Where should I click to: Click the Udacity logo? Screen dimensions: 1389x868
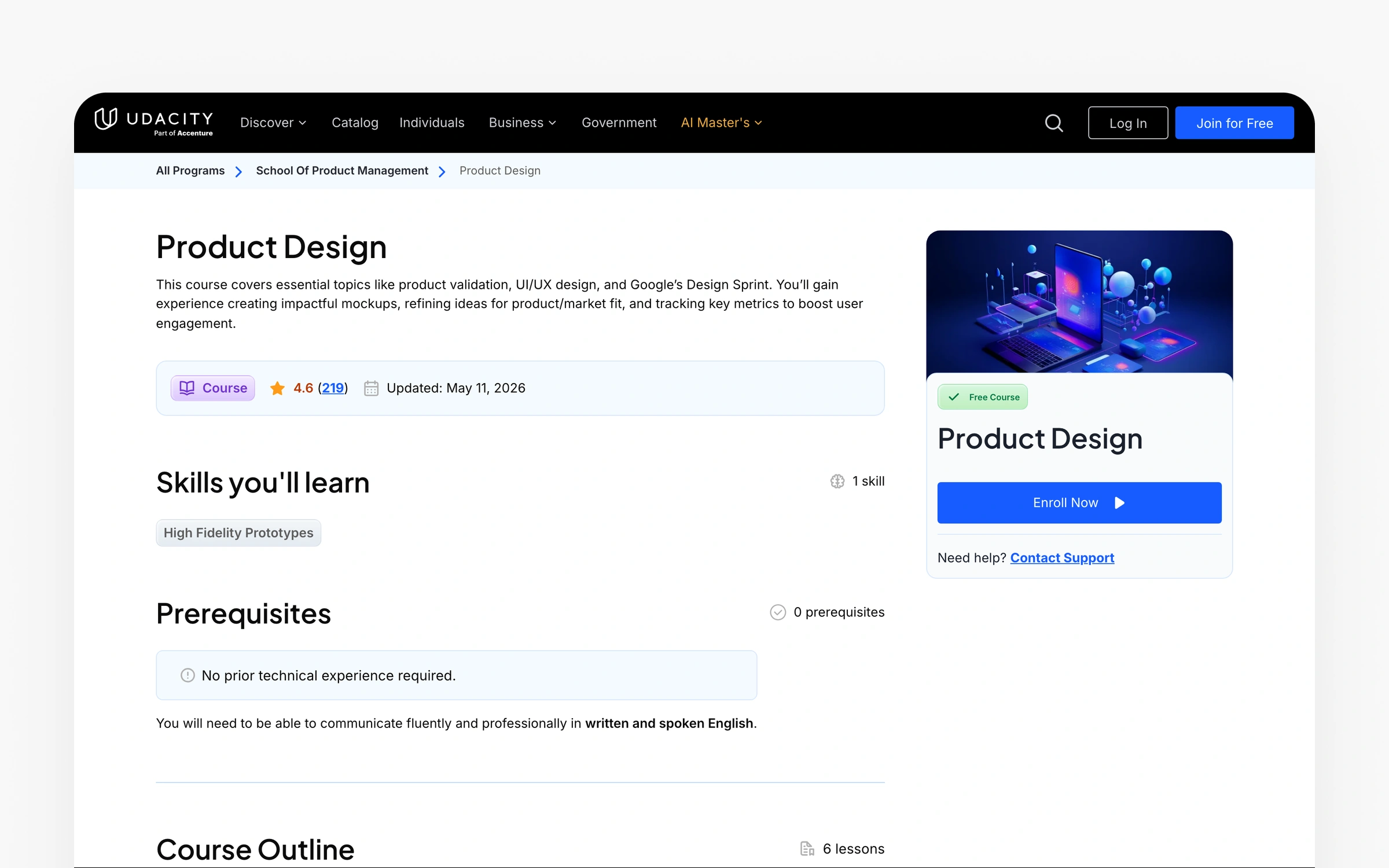click(154, 122)
